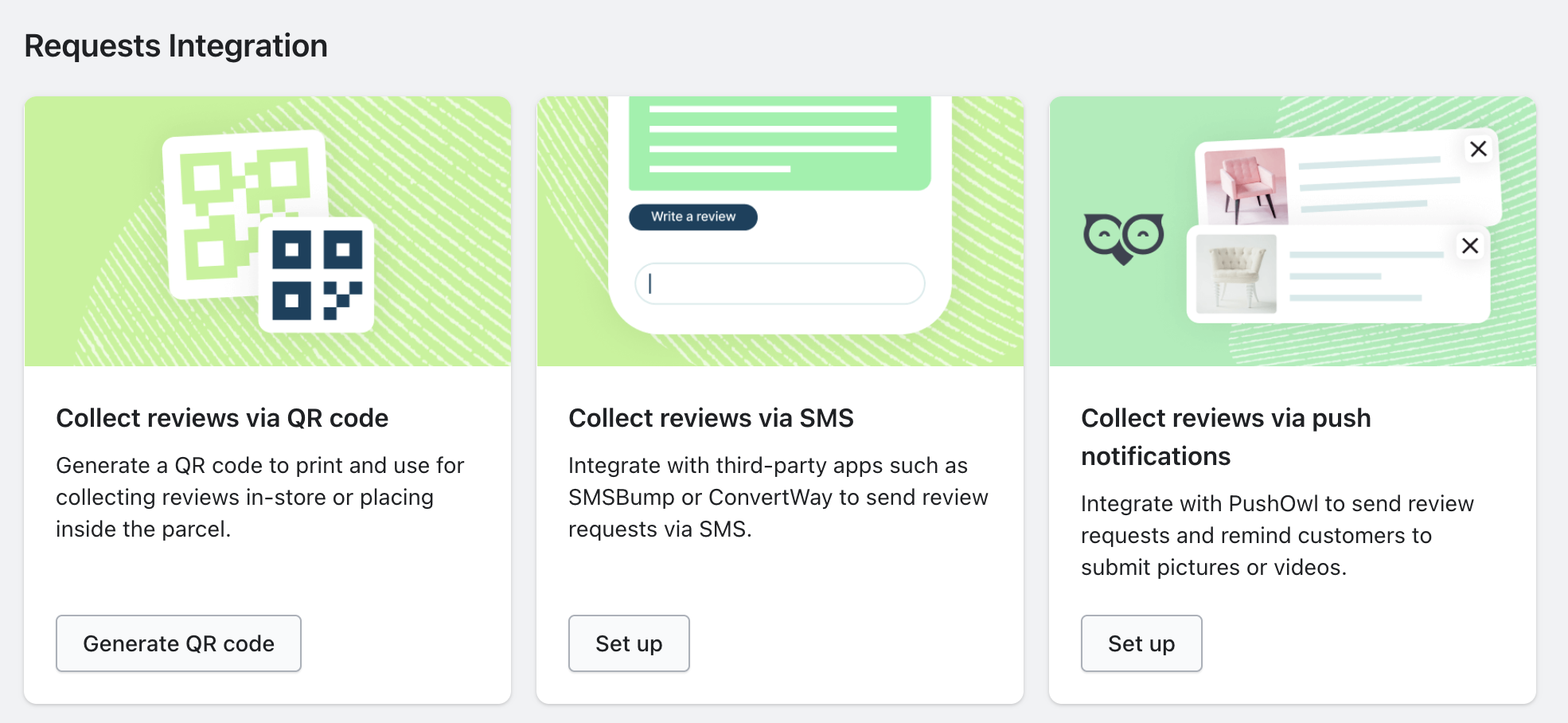Click the Write a review pill button
Image resolution: width=1568 pixels, height=723 pixels.
[692, 217]
